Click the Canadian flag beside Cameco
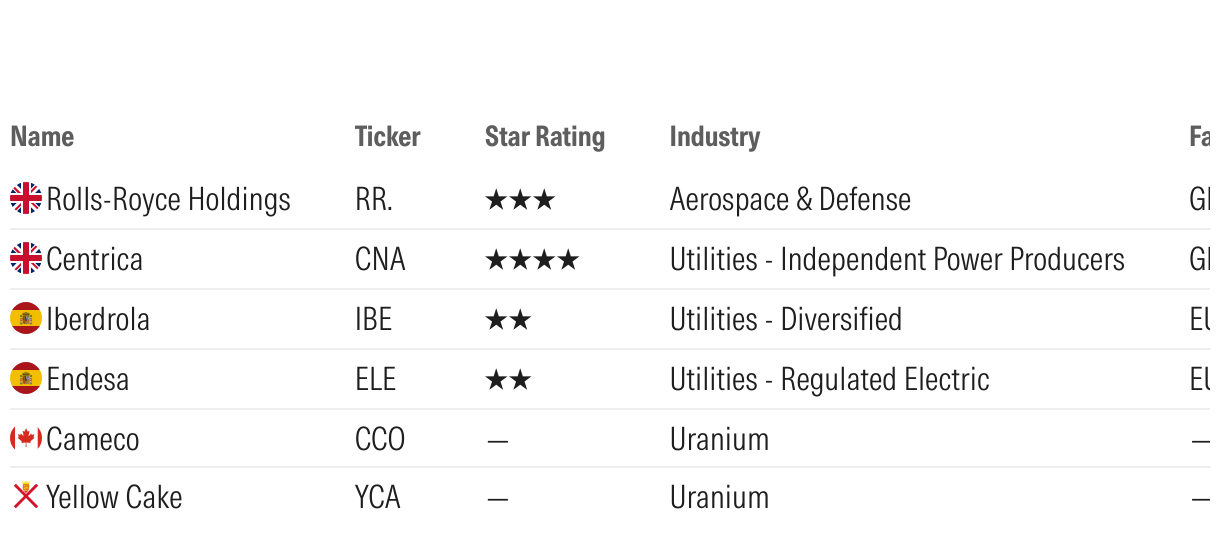This screenshot has height=534, width=1220. tap(26, 438)
